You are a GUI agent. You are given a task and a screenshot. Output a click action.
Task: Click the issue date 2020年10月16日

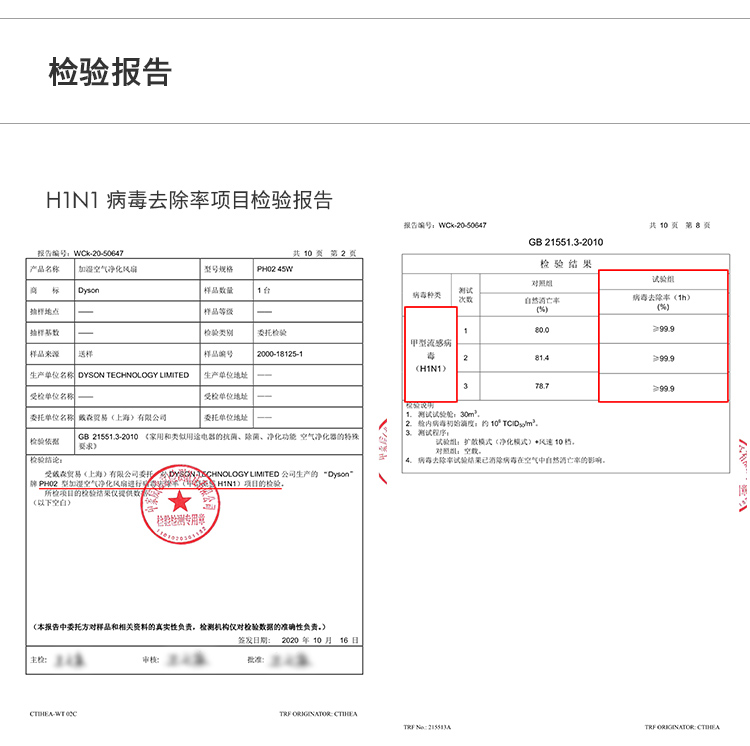coord(310,638)
